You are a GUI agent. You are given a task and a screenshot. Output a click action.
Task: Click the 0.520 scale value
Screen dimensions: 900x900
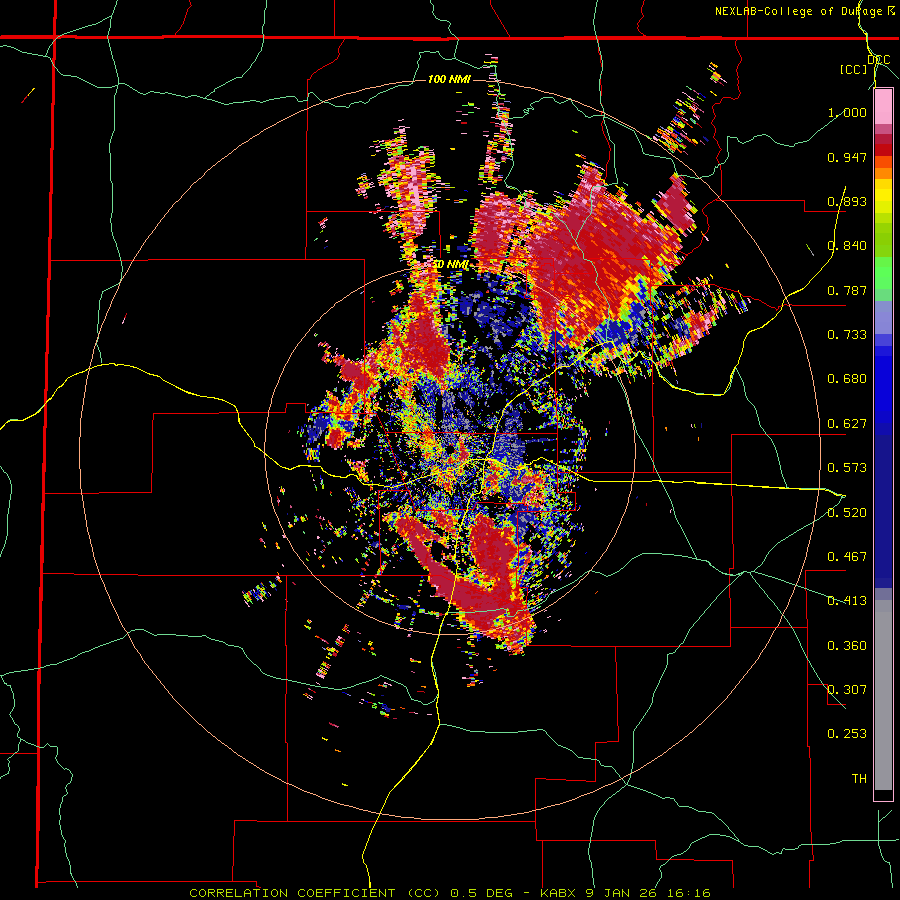(x=847, y=513)
